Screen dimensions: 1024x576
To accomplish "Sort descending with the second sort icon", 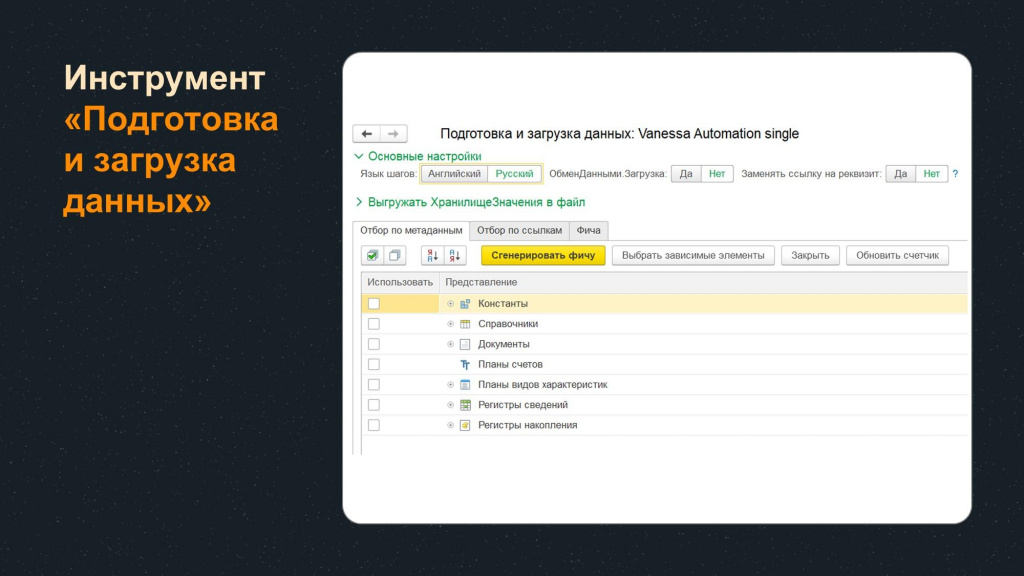I will coord(455,255).
